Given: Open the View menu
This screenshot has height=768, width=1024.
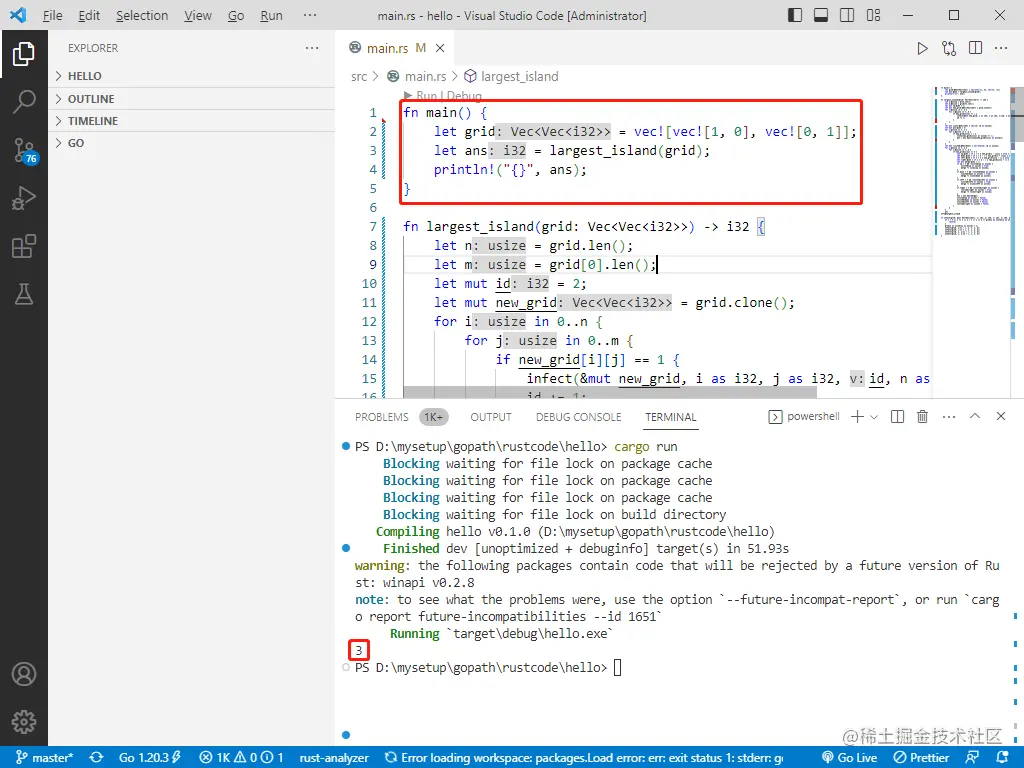Looking at the screenshot, I should [x=197, y=15].
